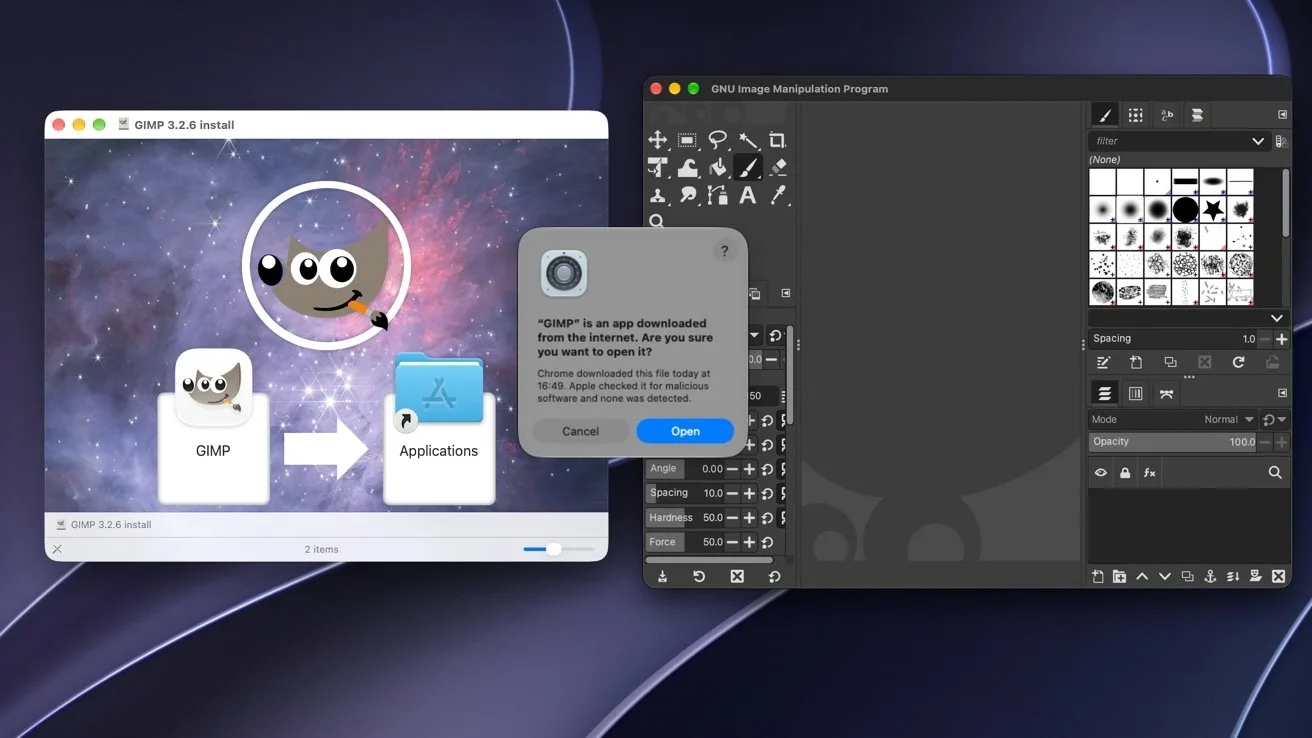Switch to the Paths tab in layers dock

1166,393
